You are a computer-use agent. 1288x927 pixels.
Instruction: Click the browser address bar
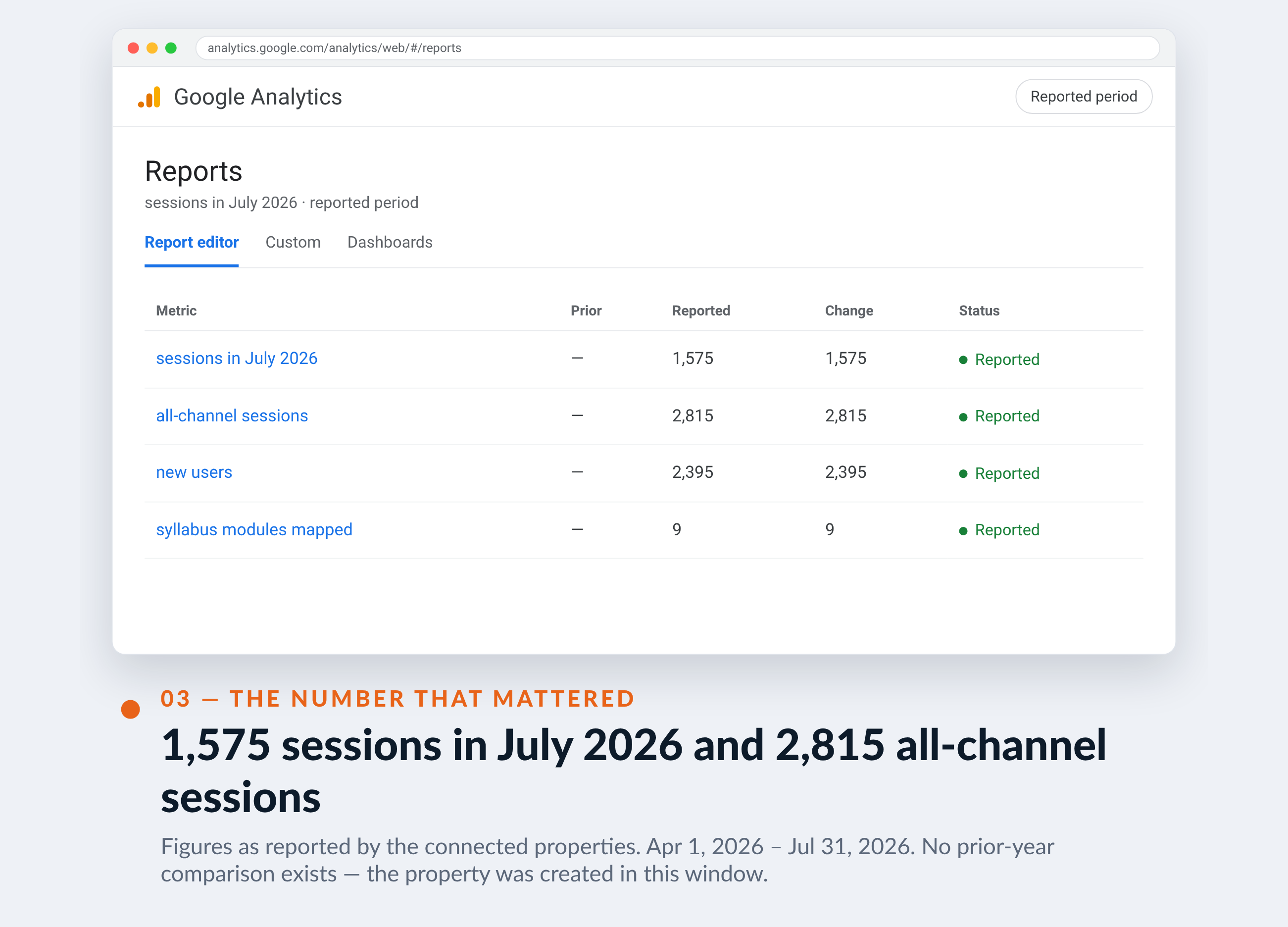[x=677, y=49]
